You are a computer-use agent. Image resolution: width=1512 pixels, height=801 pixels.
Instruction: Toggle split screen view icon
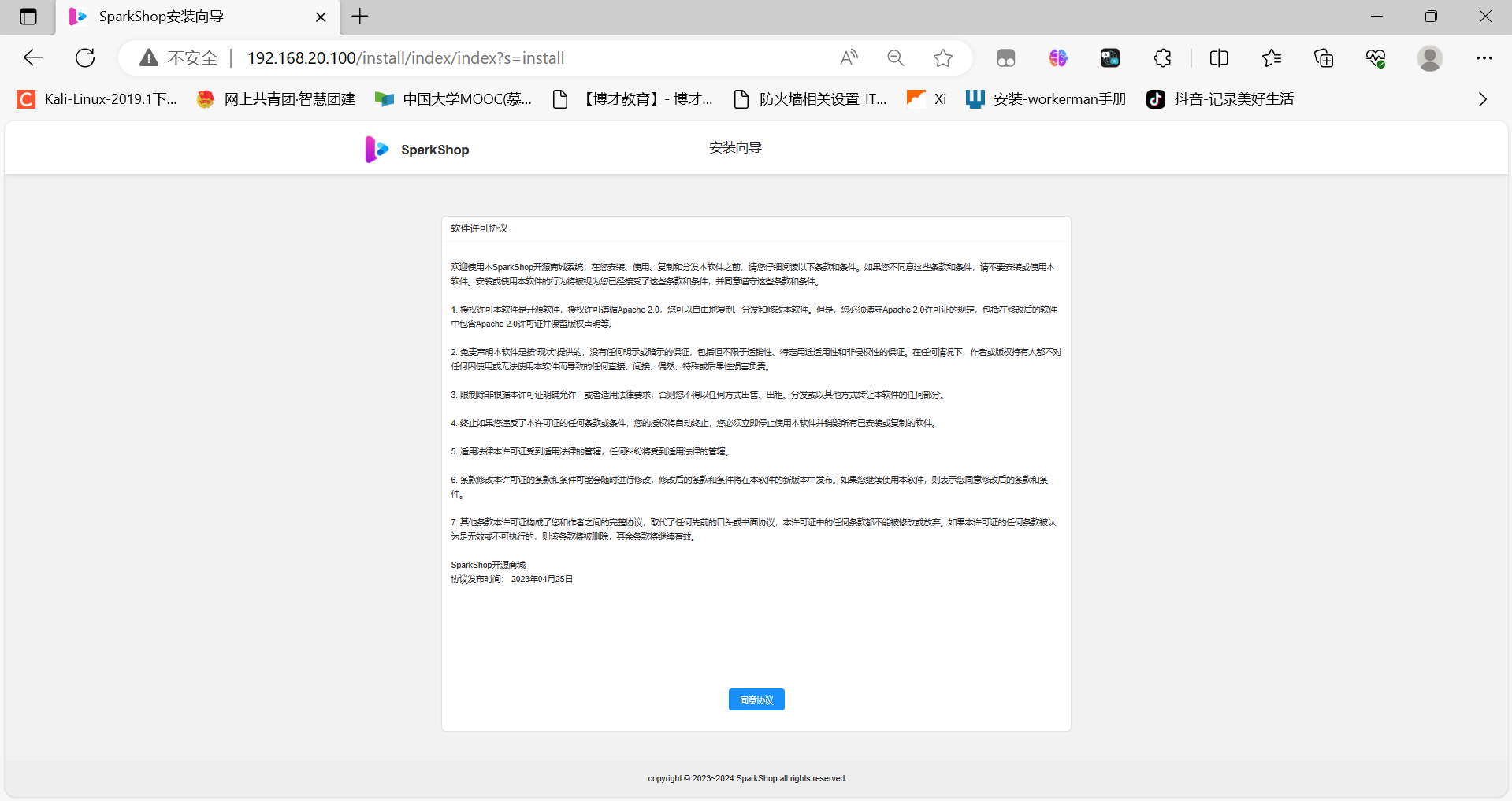1218,57
